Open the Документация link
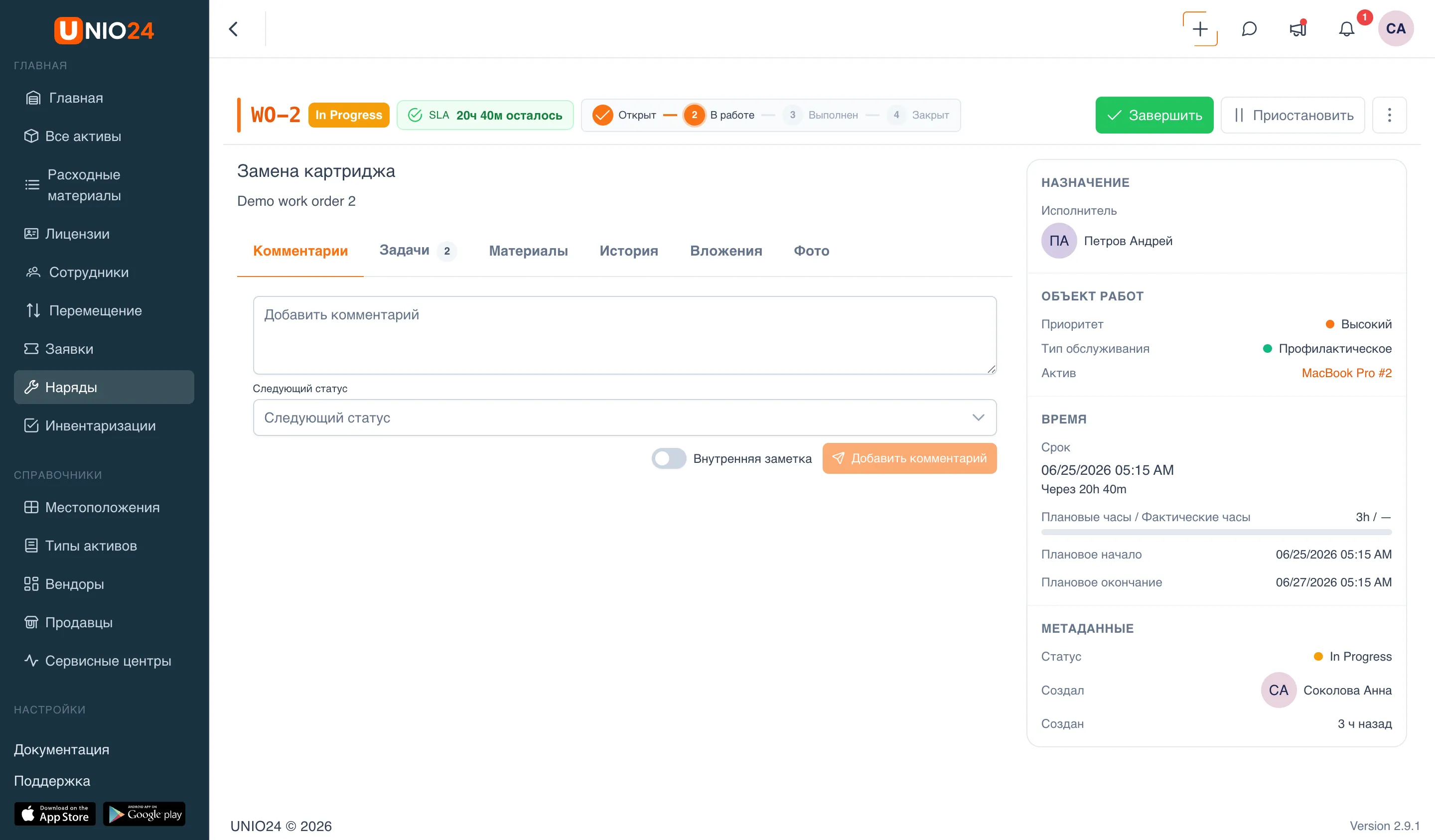 point(61,749)
